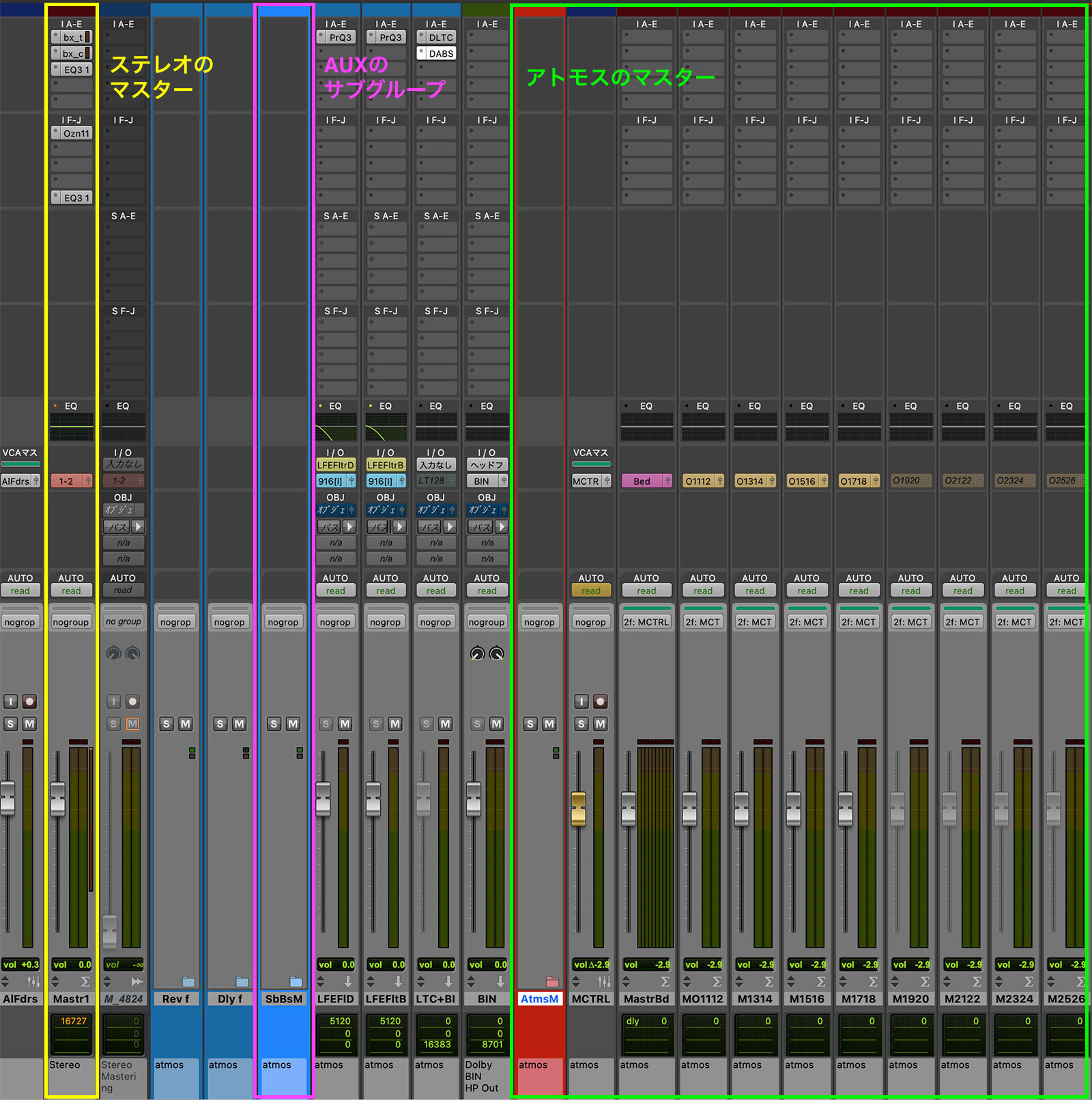The height and width of the screenshot is (1100, 1092).
Task: Open automation mode read on MCTRL
Action: pyautogui.click(x=591, y=591)
